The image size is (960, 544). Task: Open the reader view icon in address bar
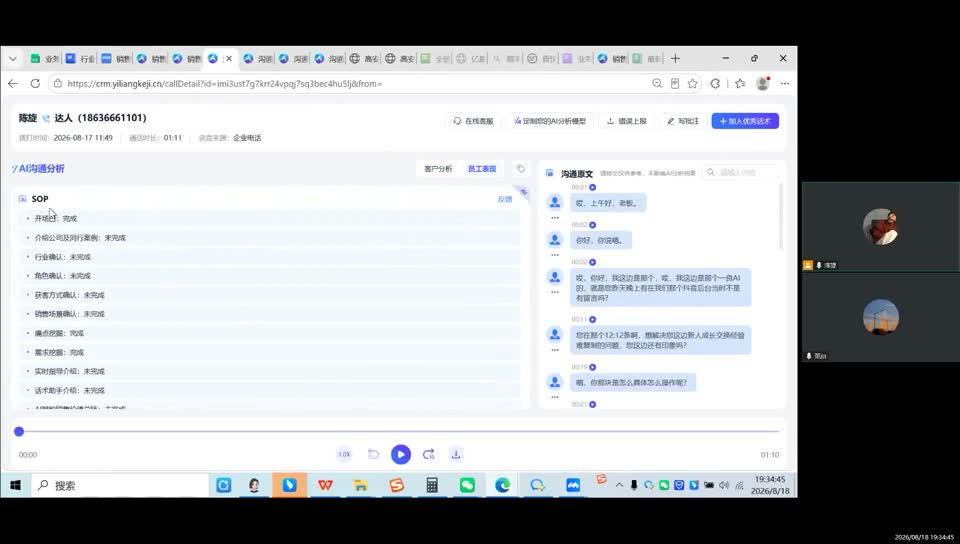click(x=675, y=84)
